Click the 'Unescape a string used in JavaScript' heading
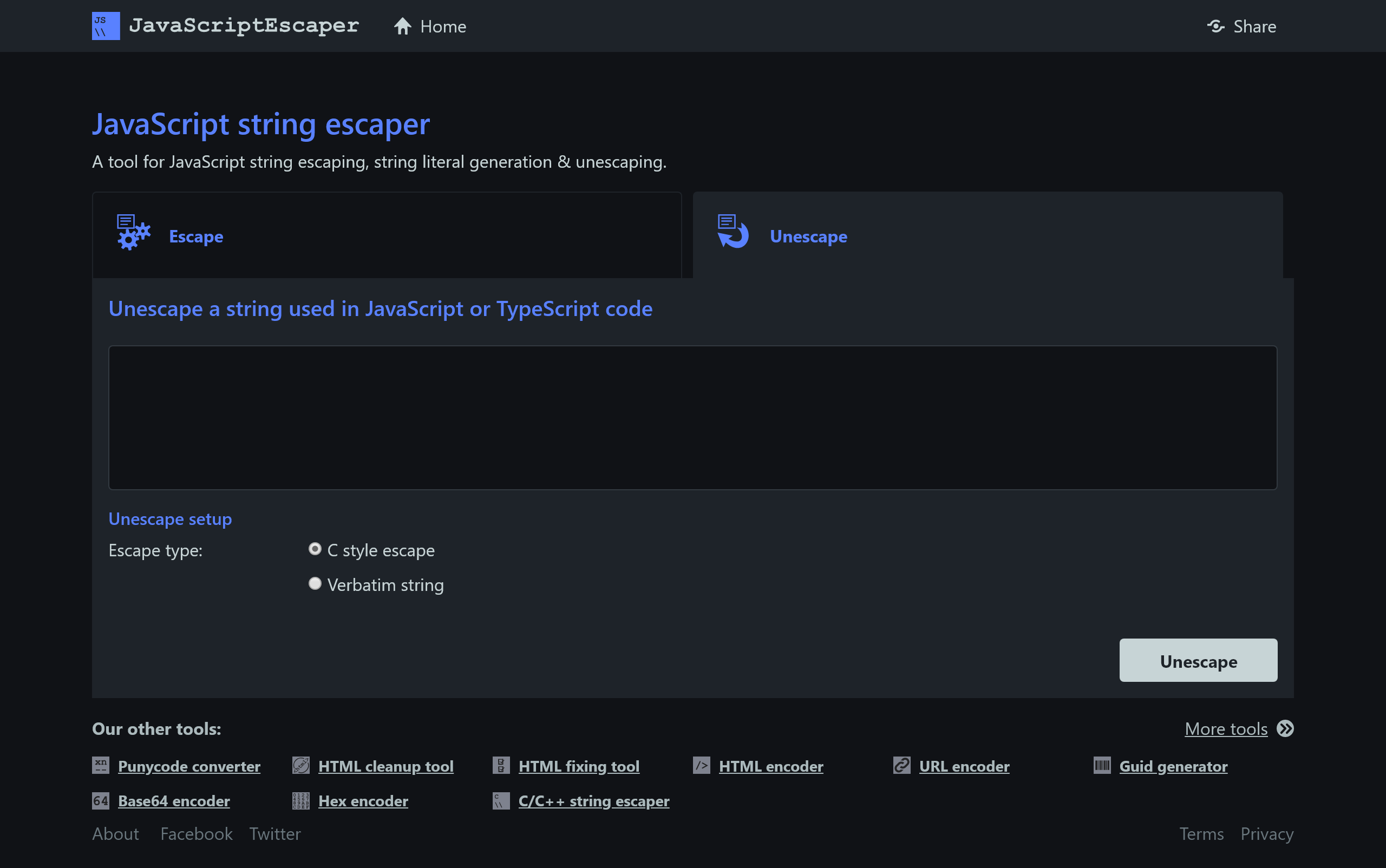 coord(380,309)
